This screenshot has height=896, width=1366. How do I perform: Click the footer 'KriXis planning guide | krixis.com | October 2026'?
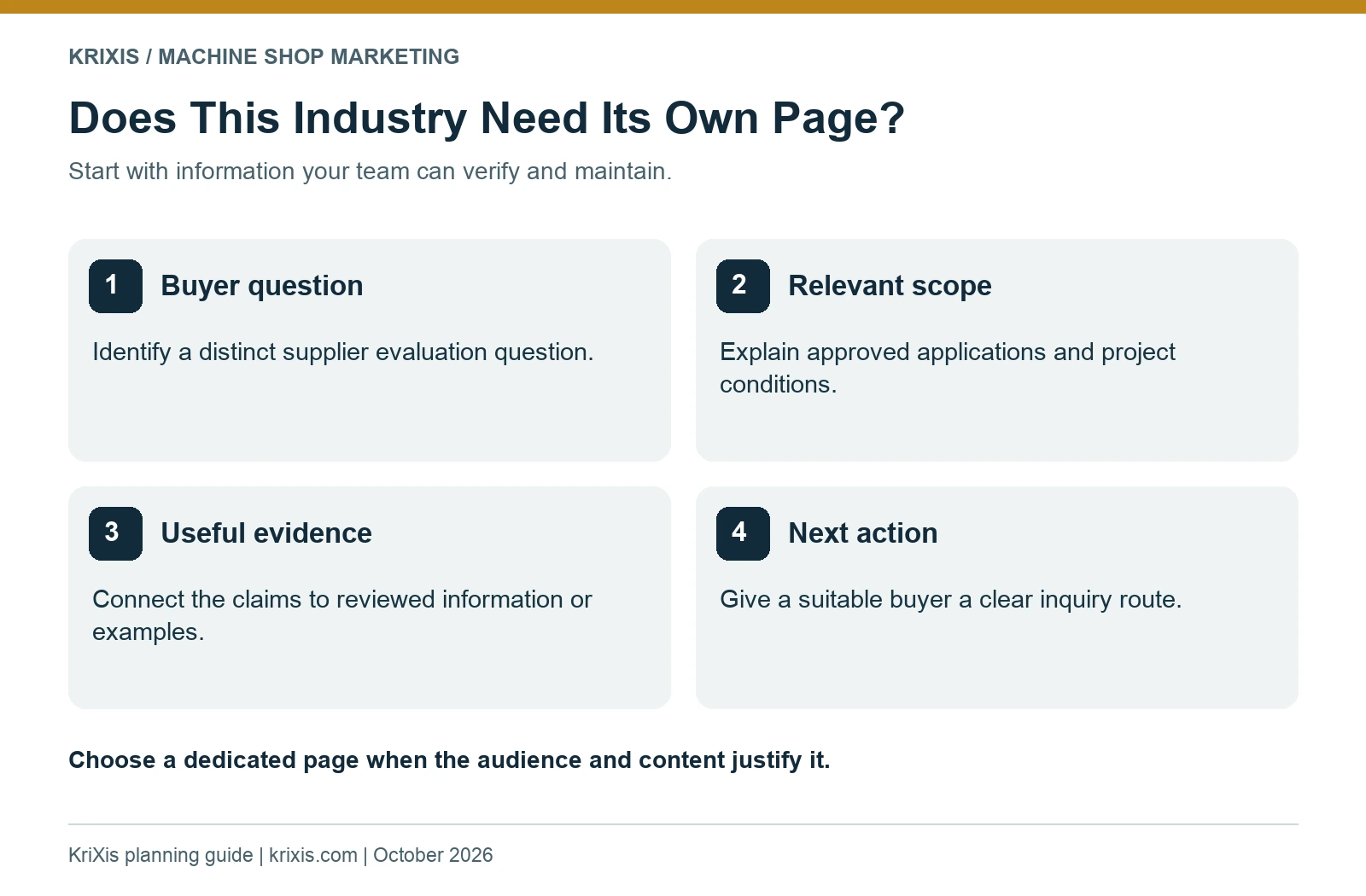pos(281,855)
